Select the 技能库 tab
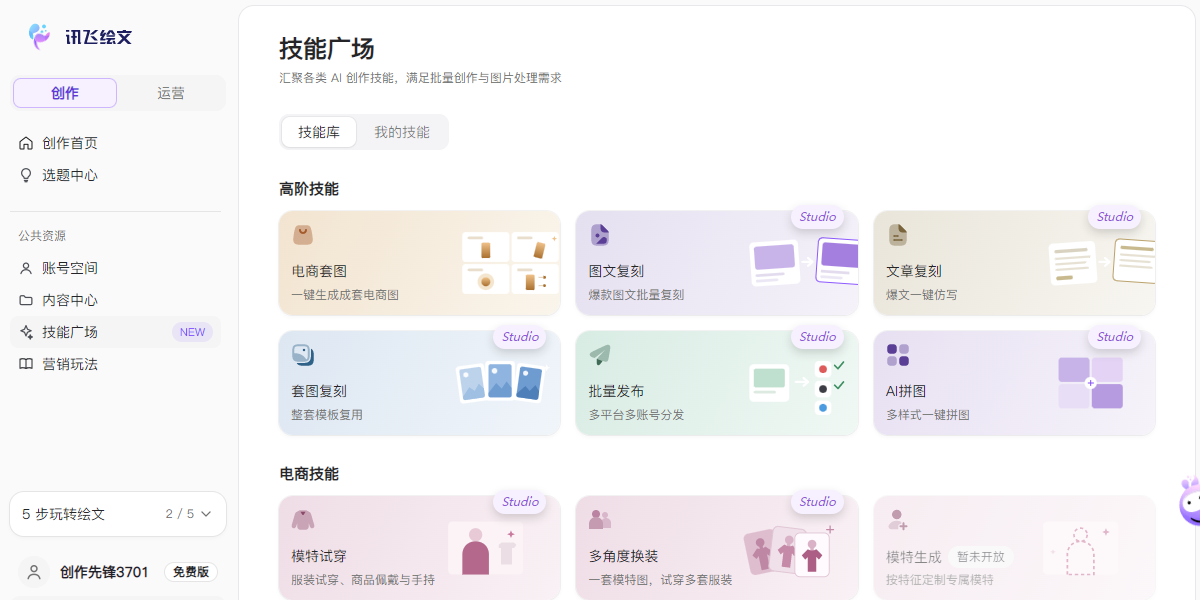The width and height of the screenshot is (1200, 600). click(x=319, y=132)
